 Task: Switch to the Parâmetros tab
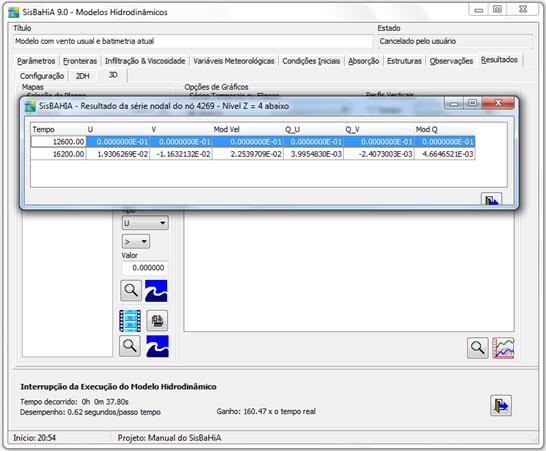(x=36, y=61)
